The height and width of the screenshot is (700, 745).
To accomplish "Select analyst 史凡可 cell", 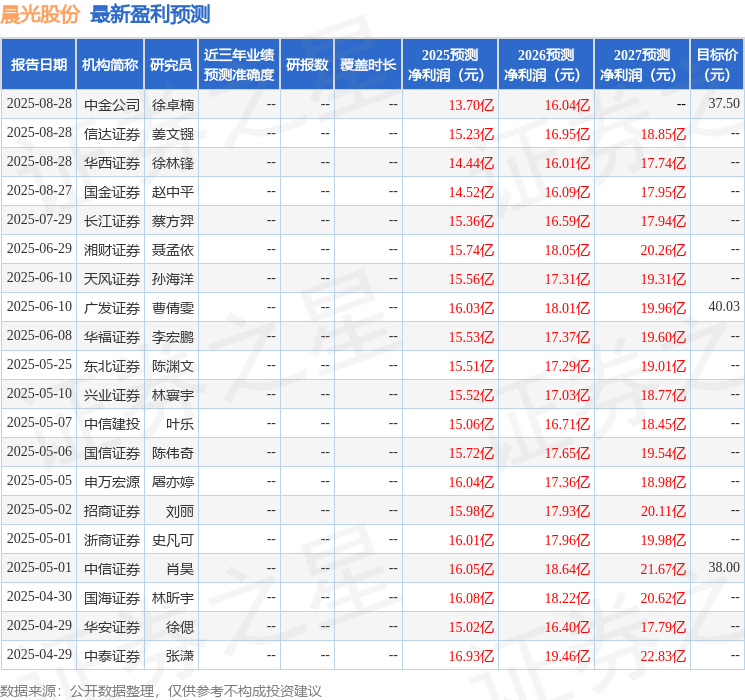I will click(172, 539).
